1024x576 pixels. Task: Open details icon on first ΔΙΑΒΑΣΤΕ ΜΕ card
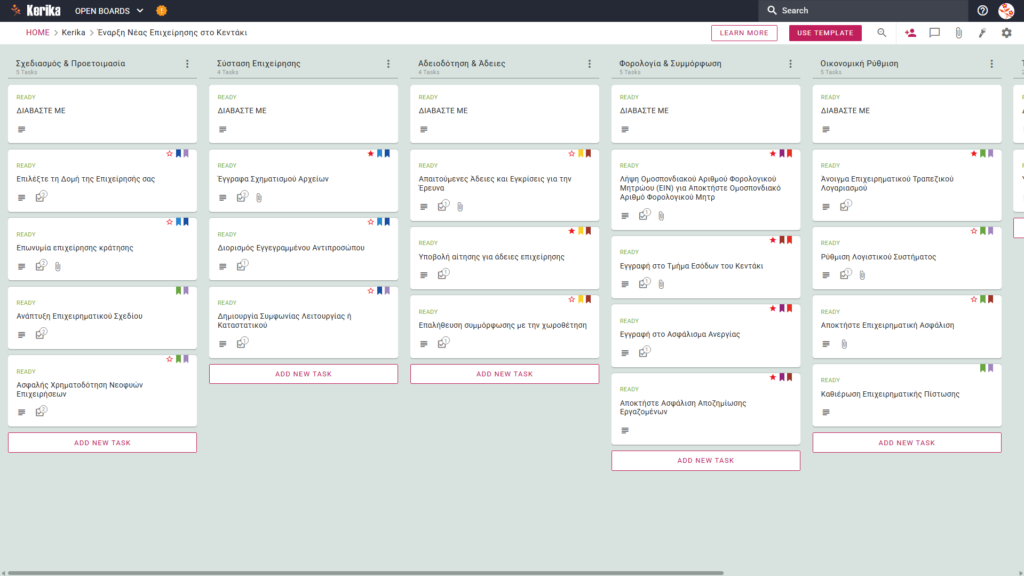22,129
